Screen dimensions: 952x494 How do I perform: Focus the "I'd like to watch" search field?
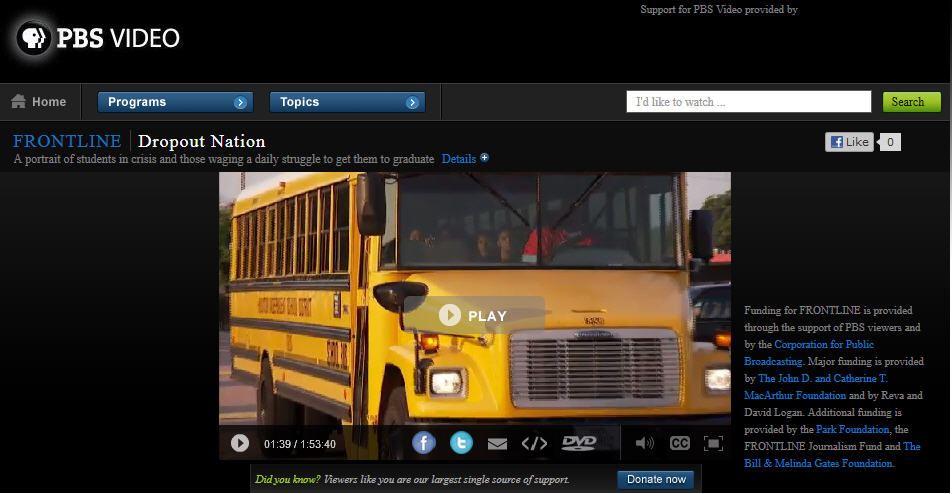tap(748, 102)
